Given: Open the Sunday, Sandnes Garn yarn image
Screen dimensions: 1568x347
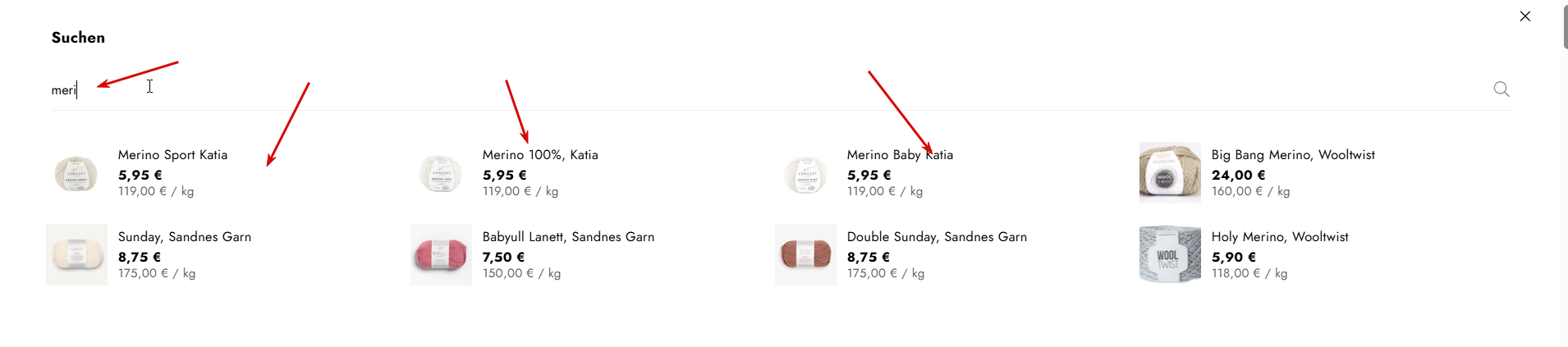Looking at the screenshot, I should pos(76,255).
